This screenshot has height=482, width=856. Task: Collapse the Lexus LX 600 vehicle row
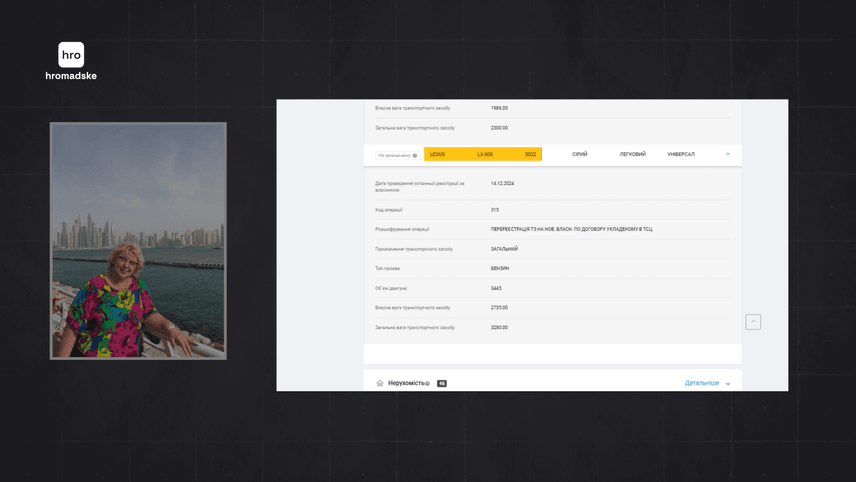coord(727,154)
